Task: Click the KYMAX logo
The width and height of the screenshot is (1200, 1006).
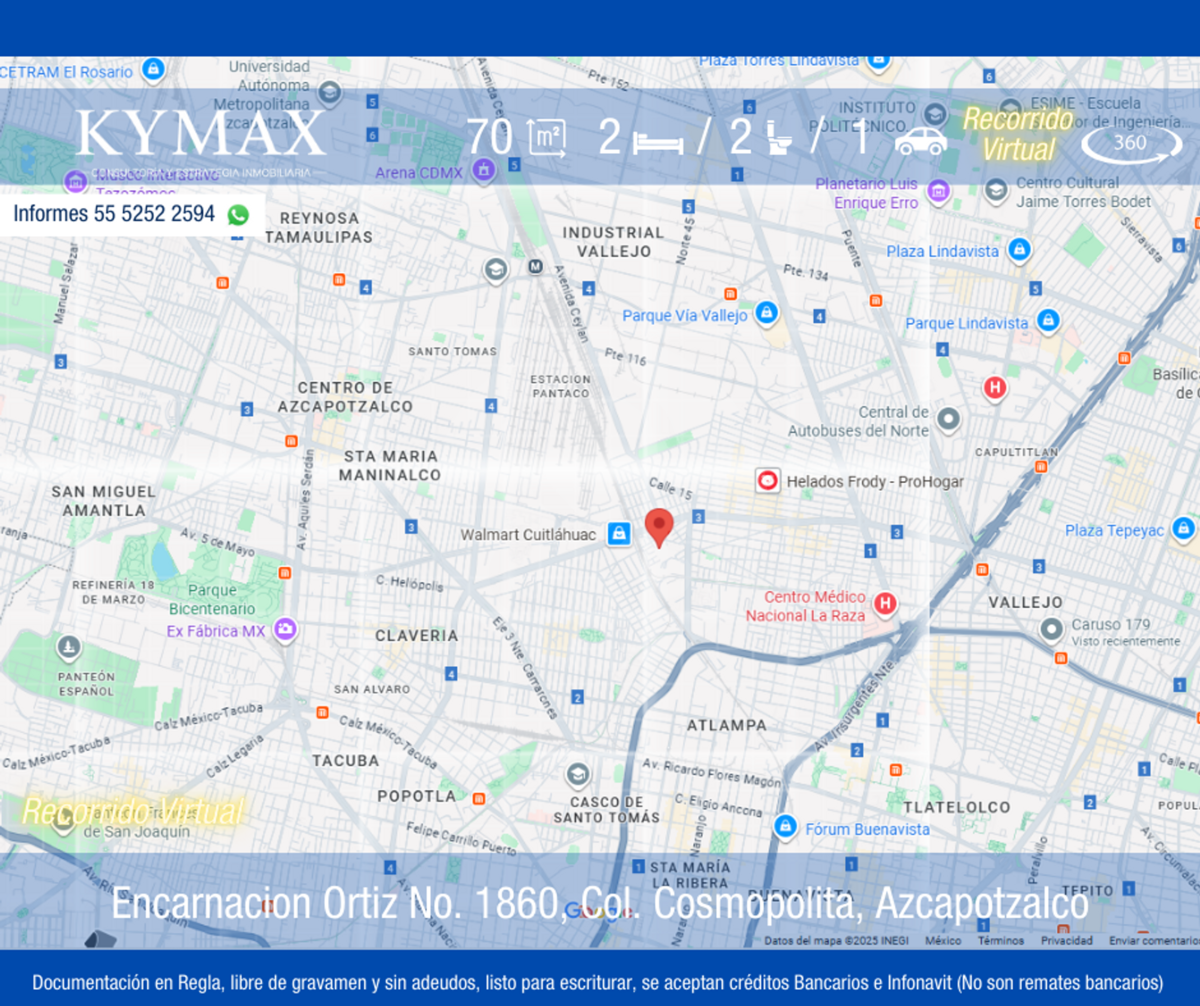Action: coord(201,134)
